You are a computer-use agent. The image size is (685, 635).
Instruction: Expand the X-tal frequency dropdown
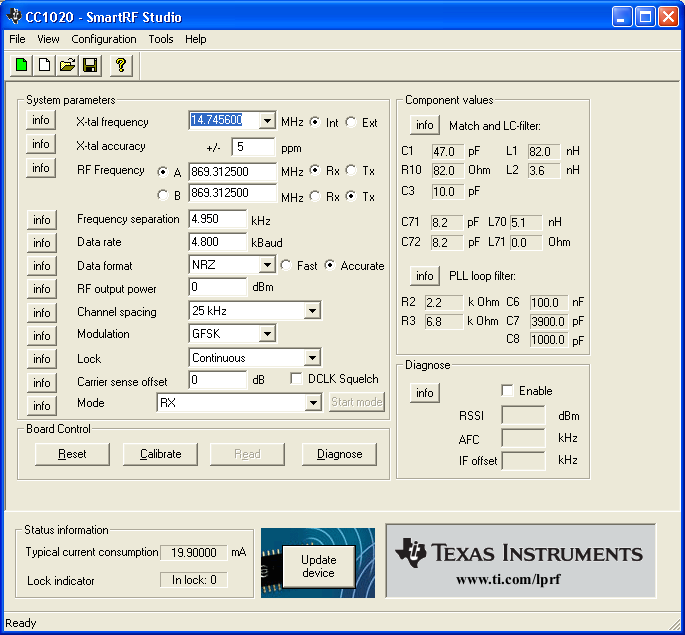point(266,121)
